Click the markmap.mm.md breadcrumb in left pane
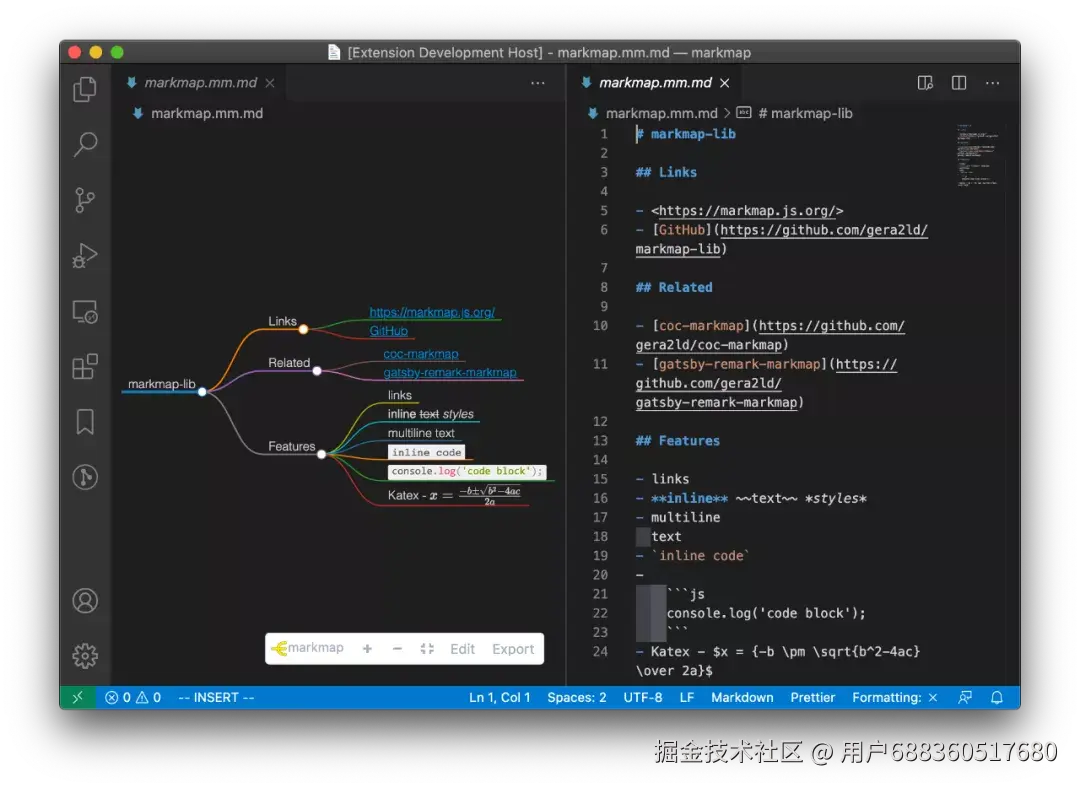Viewport: 1080px width, 788px height. coord(207,113)
